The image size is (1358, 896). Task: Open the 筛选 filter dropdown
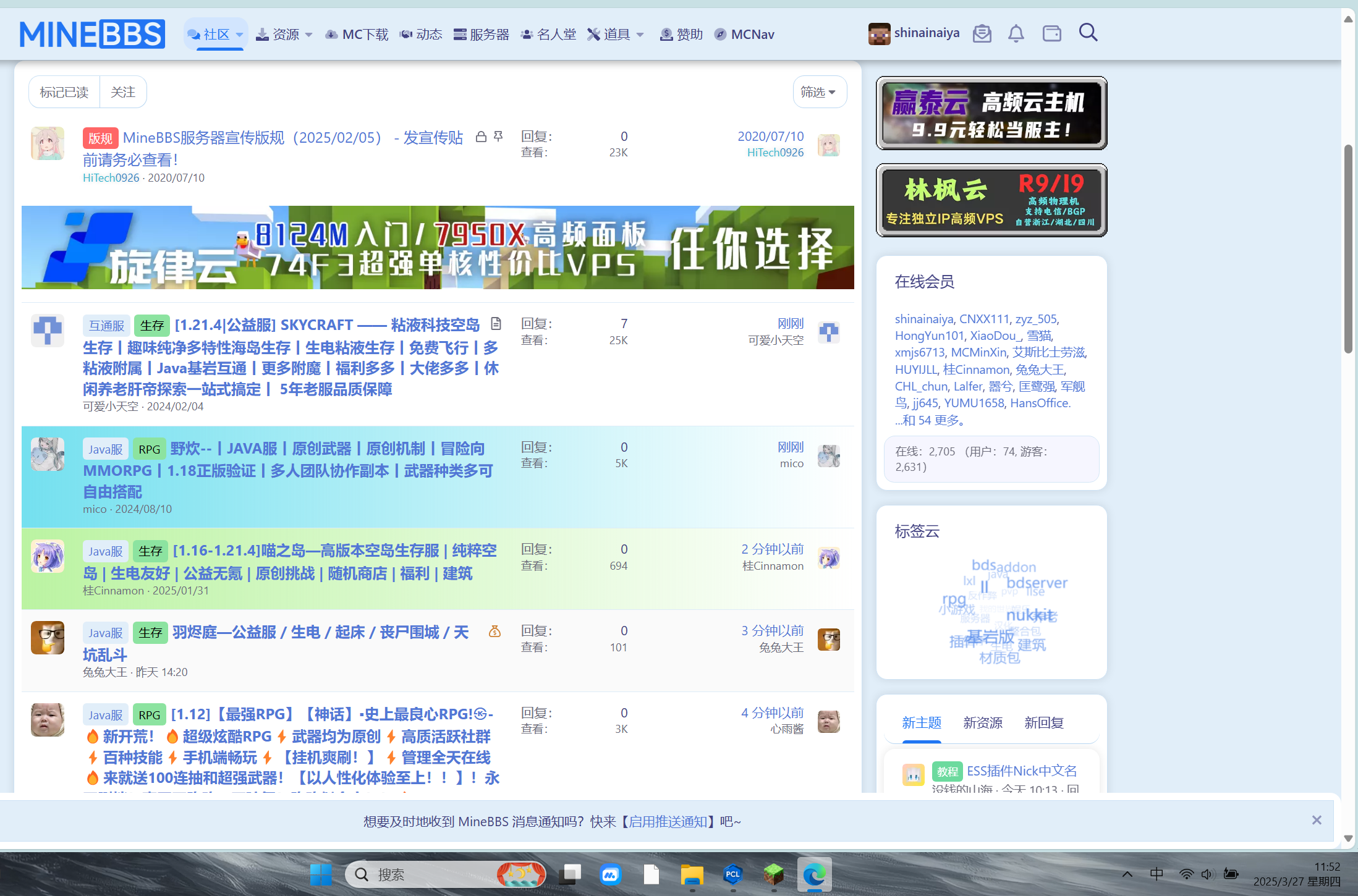[x=820, y=92]
